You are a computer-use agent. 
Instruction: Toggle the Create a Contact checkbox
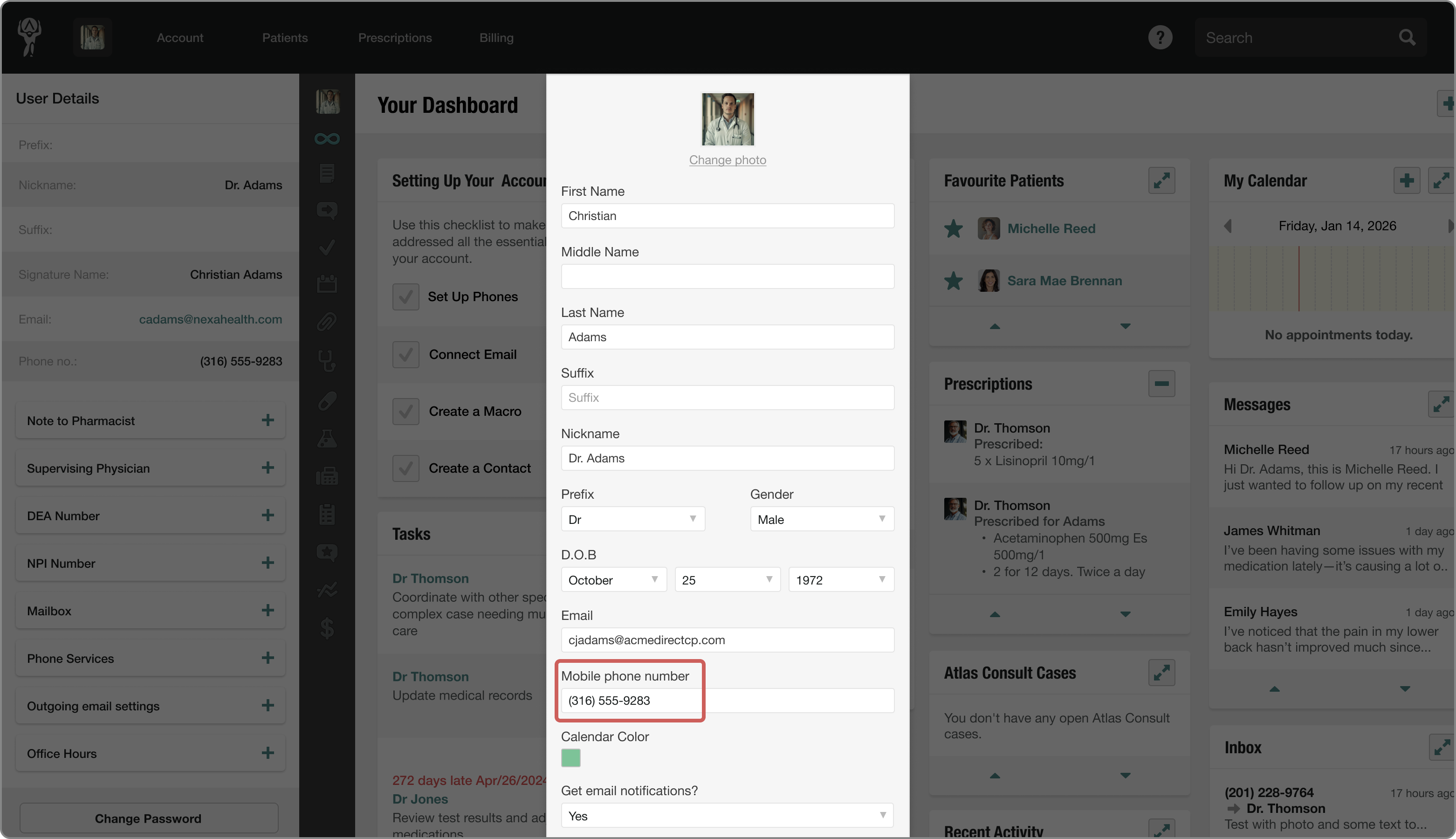405,468
